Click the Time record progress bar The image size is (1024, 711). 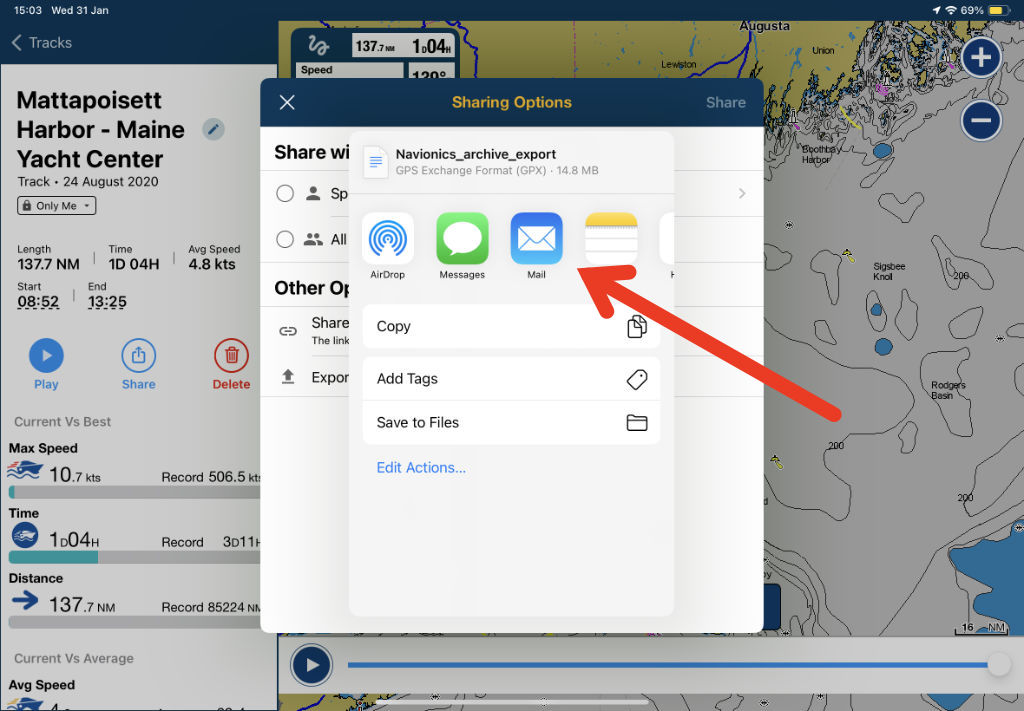pyautogui.click(x=135, y=557)
